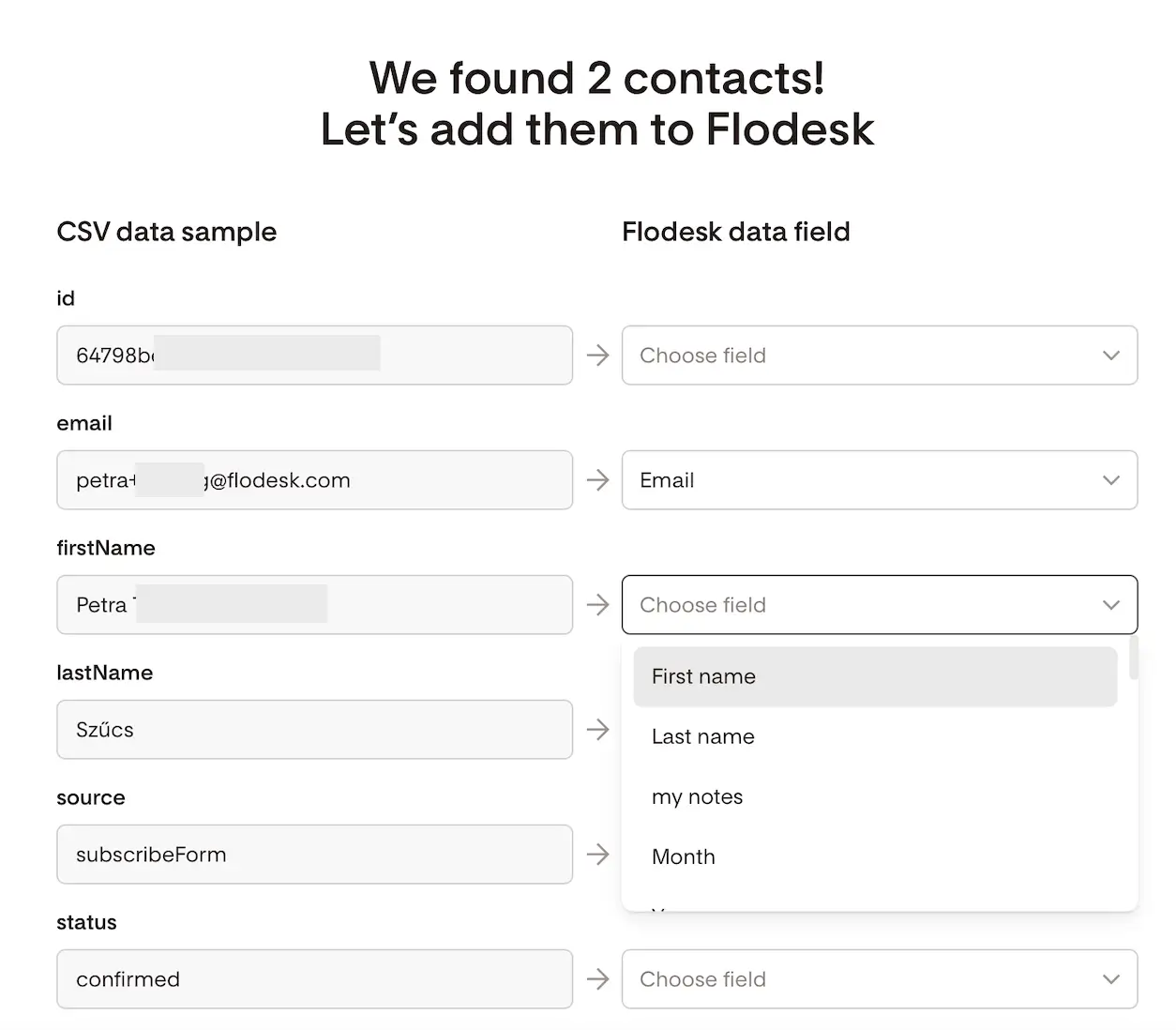Click the subscribeForm source sample field
Screen dimensions: 1176x1030
314,855
